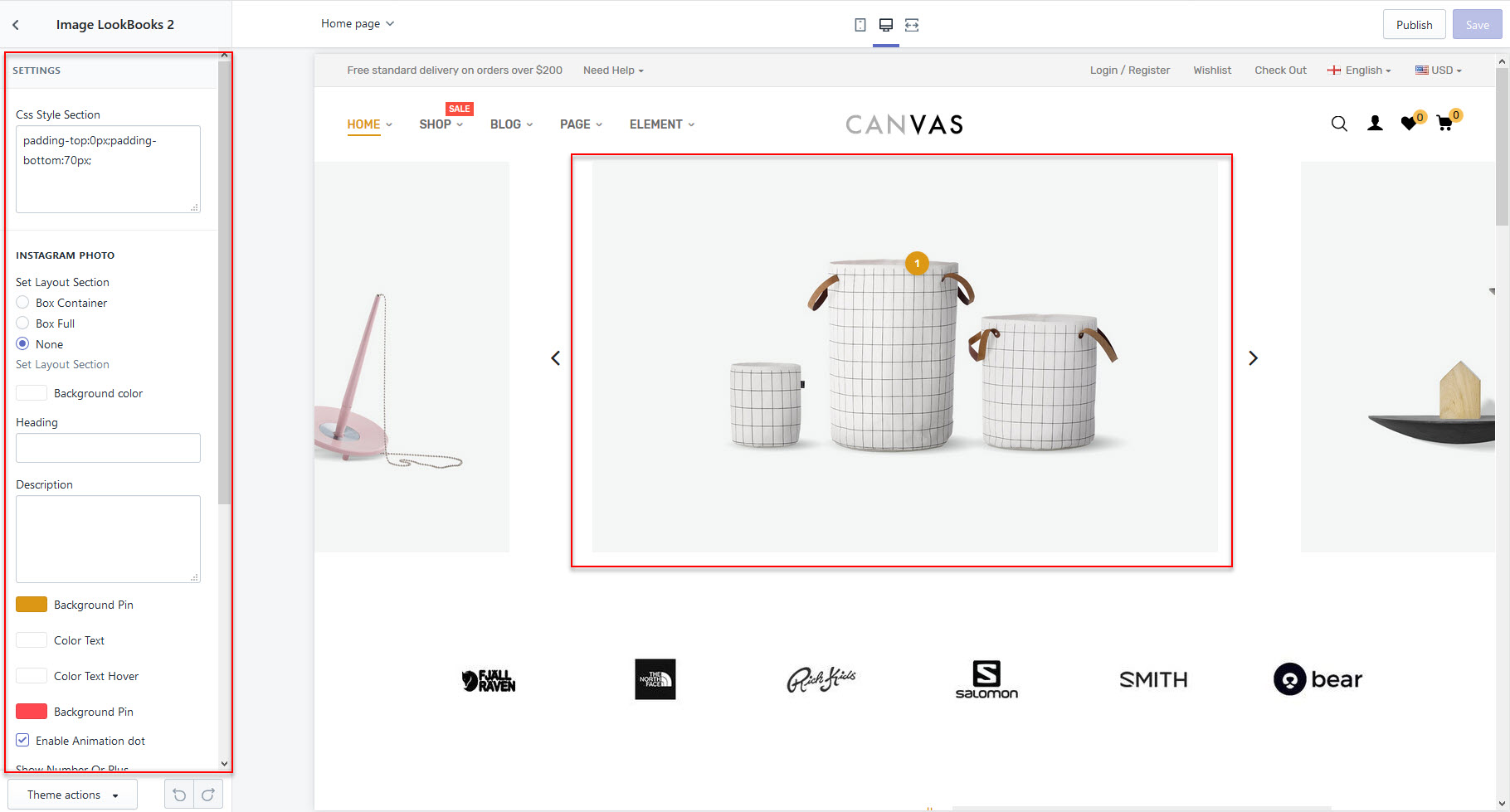Switch to fullscreen width preview icon
1510x812 pixels.
[x=912, y=25]
